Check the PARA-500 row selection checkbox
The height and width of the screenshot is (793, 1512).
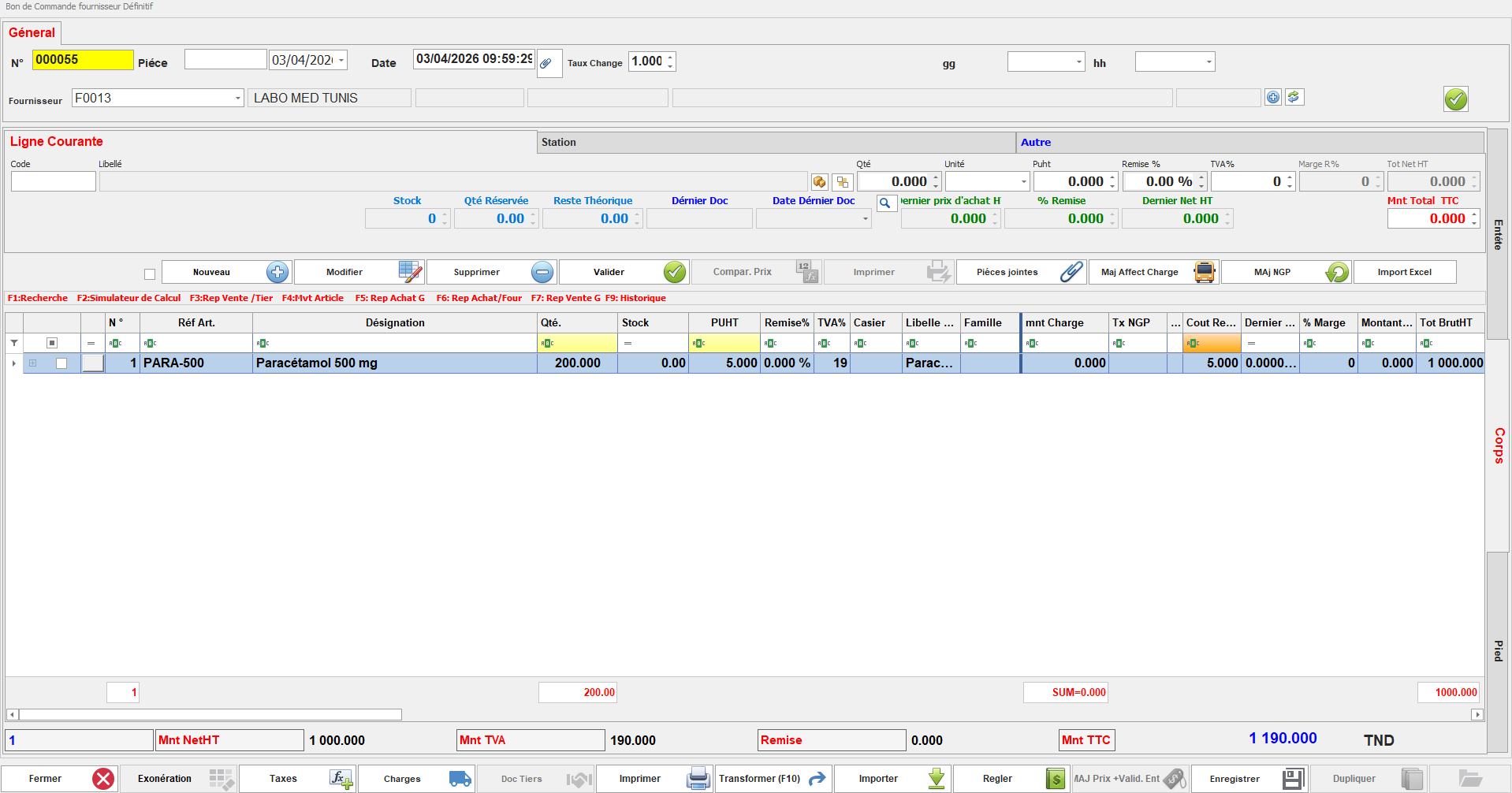coord(61,363)
